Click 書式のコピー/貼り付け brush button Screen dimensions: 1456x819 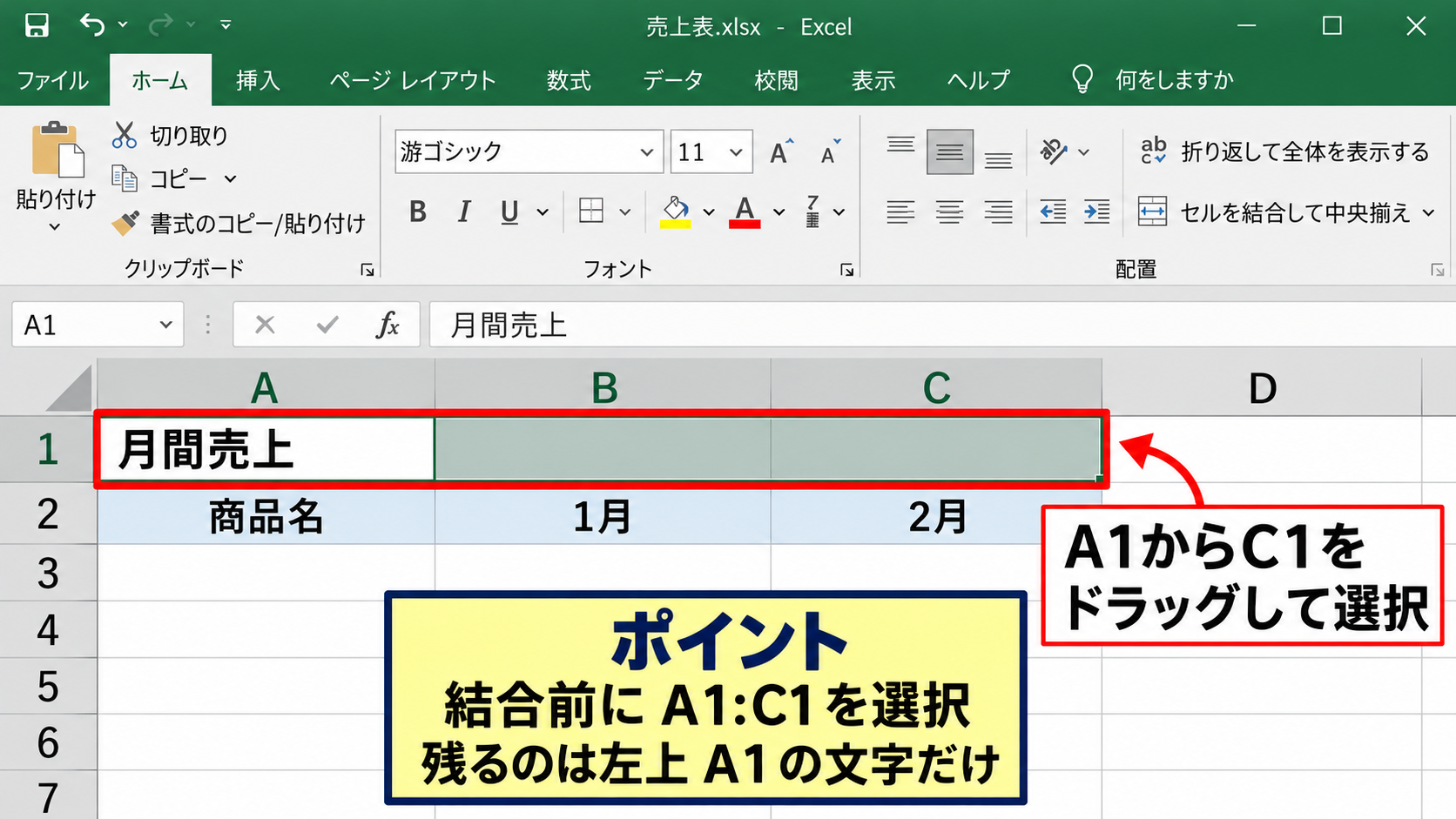239,224
